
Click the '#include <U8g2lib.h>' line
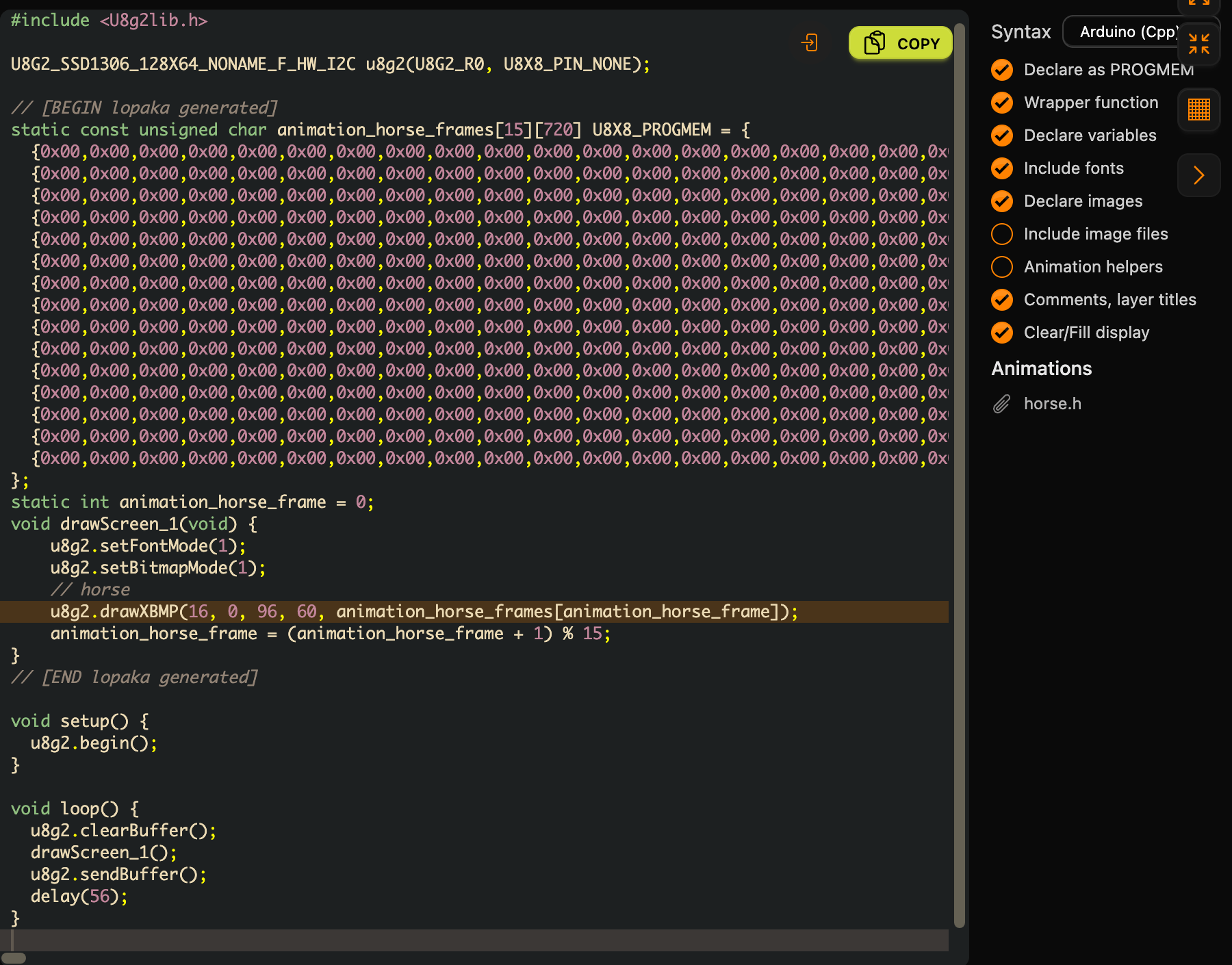[109, 21]
